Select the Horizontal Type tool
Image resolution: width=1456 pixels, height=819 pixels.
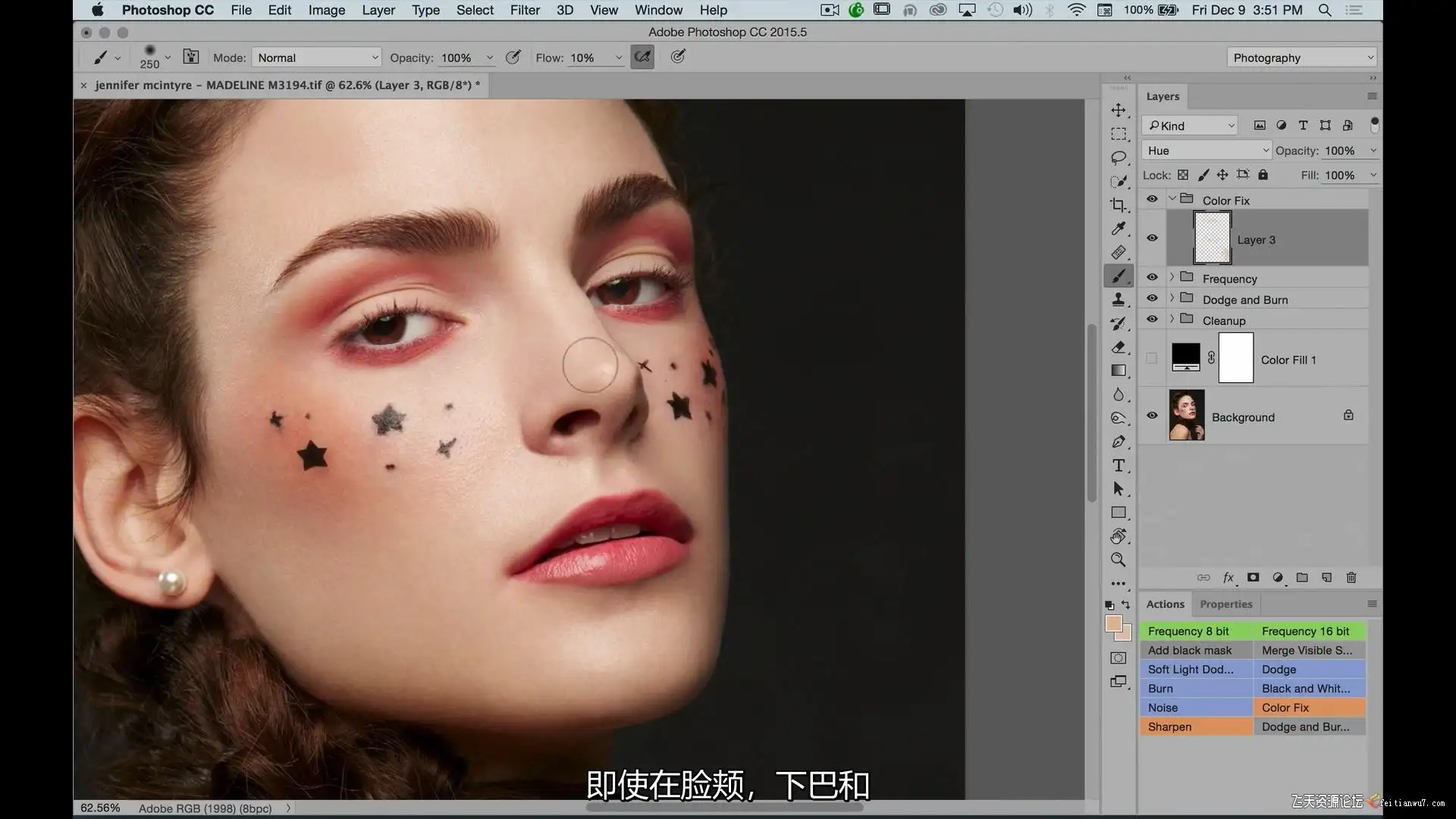click(x=1118, y=466)
